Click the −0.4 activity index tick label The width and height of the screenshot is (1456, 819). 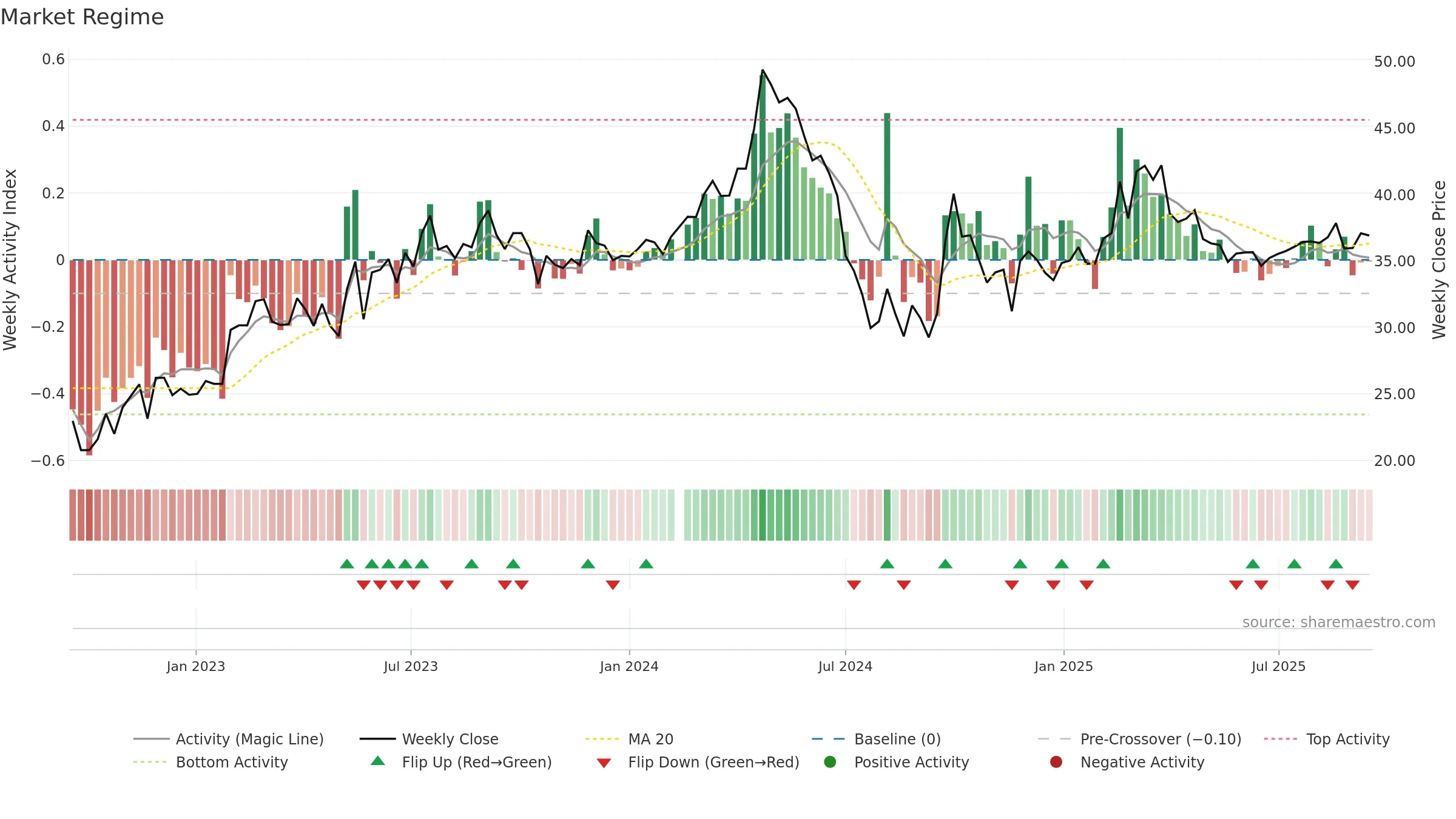[x=47, y=393]
